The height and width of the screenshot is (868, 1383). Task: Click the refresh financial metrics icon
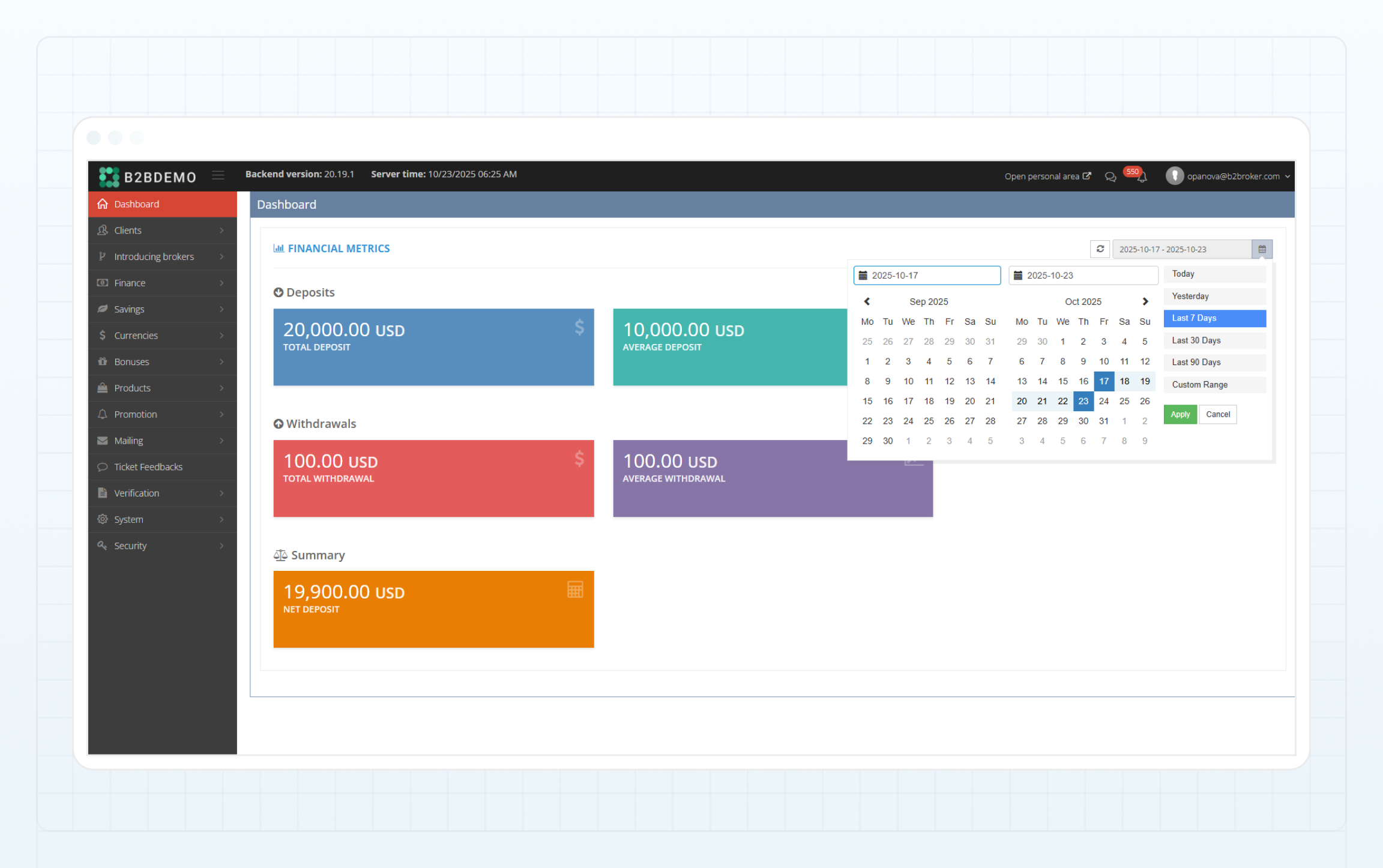(x=1100, y=249)
